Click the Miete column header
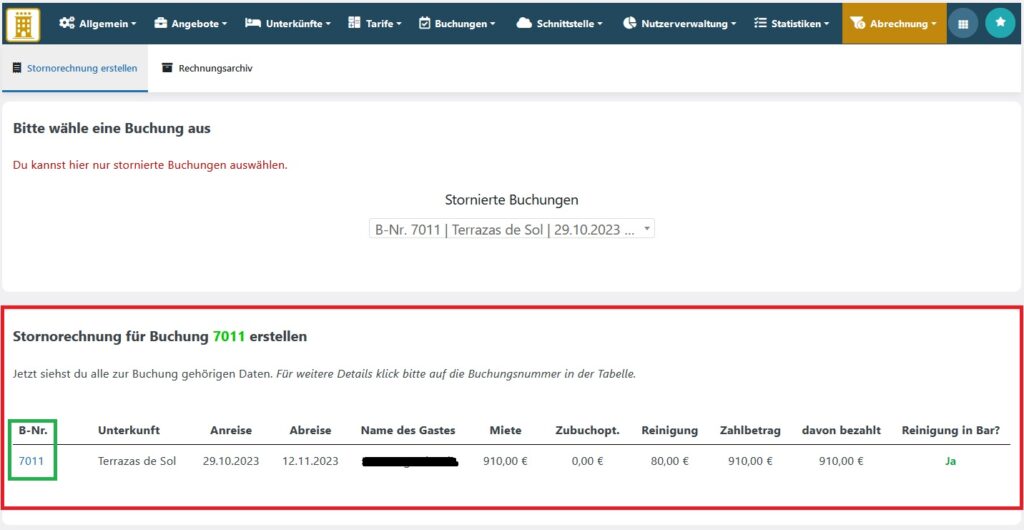The width and height of the screenshot is (1024, 530). click(x=505, y=430)
